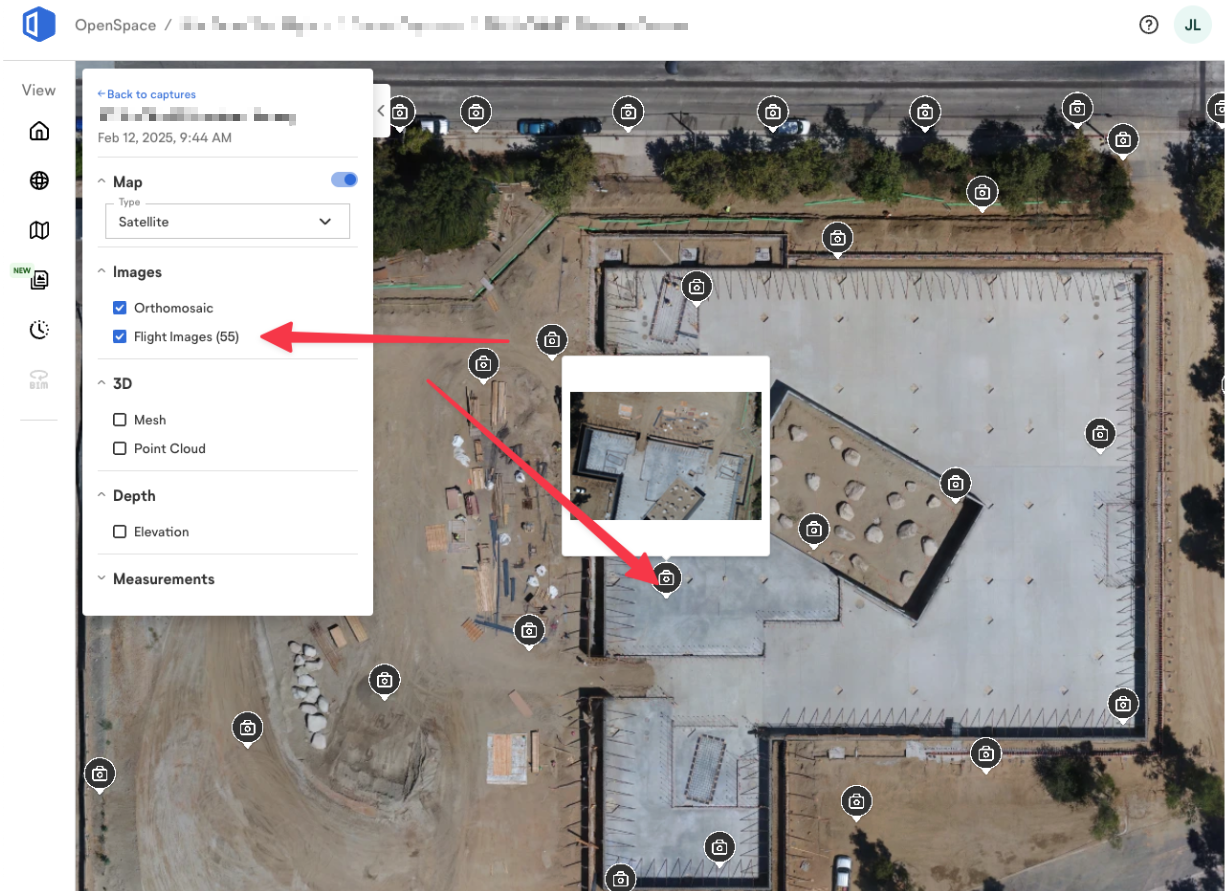This screenshot has height=891, width=1226.
Task: Toggle the Map layer switch off
Action: pos(344,179)
